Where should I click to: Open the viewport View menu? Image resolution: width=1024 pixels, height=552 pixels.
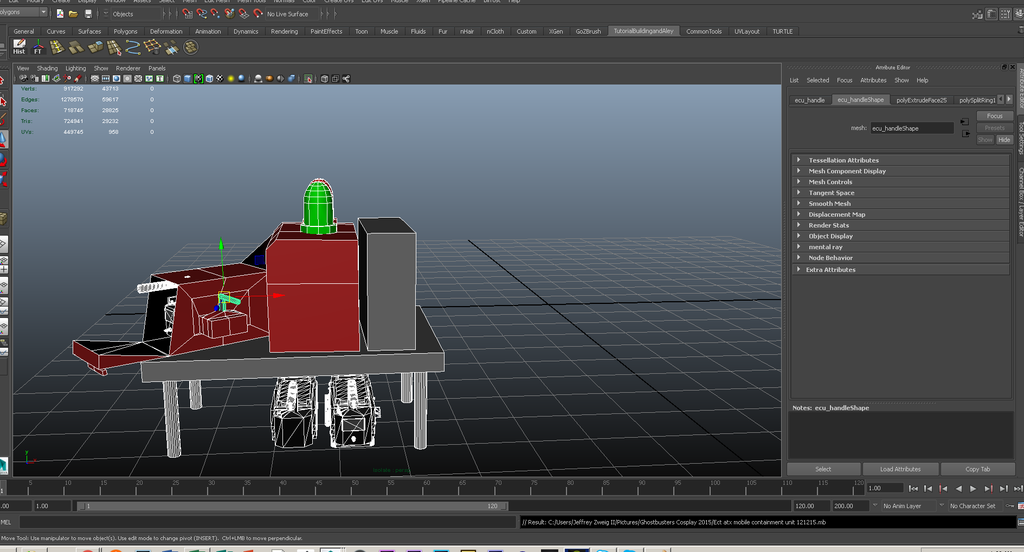pos(23,68)
